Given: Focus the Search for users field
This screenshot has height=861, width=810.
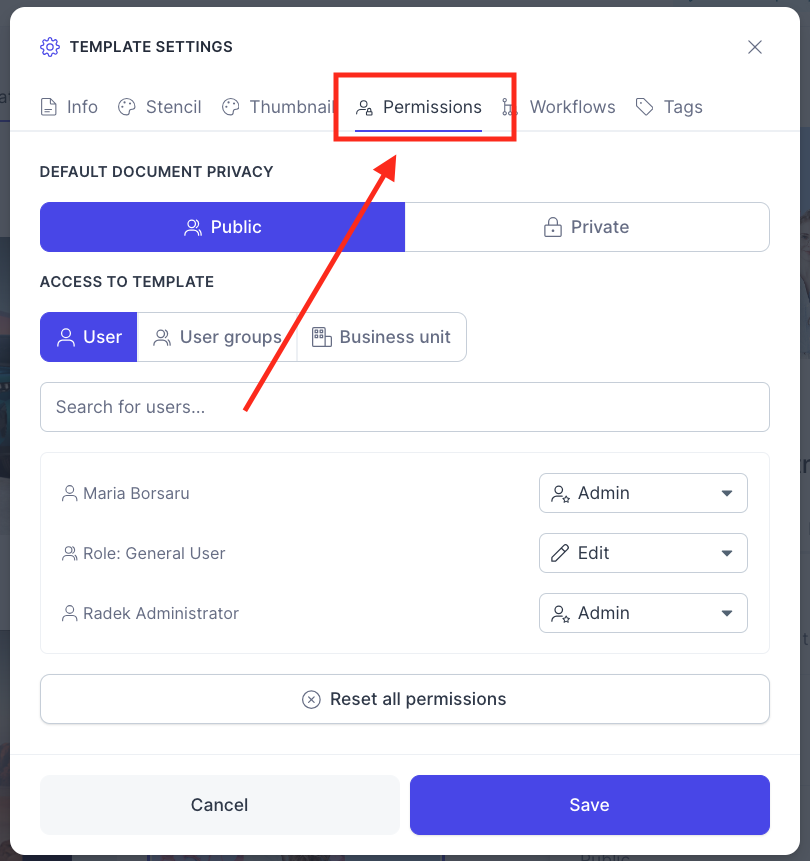Looking at the screenshot, I should [405, 407].
